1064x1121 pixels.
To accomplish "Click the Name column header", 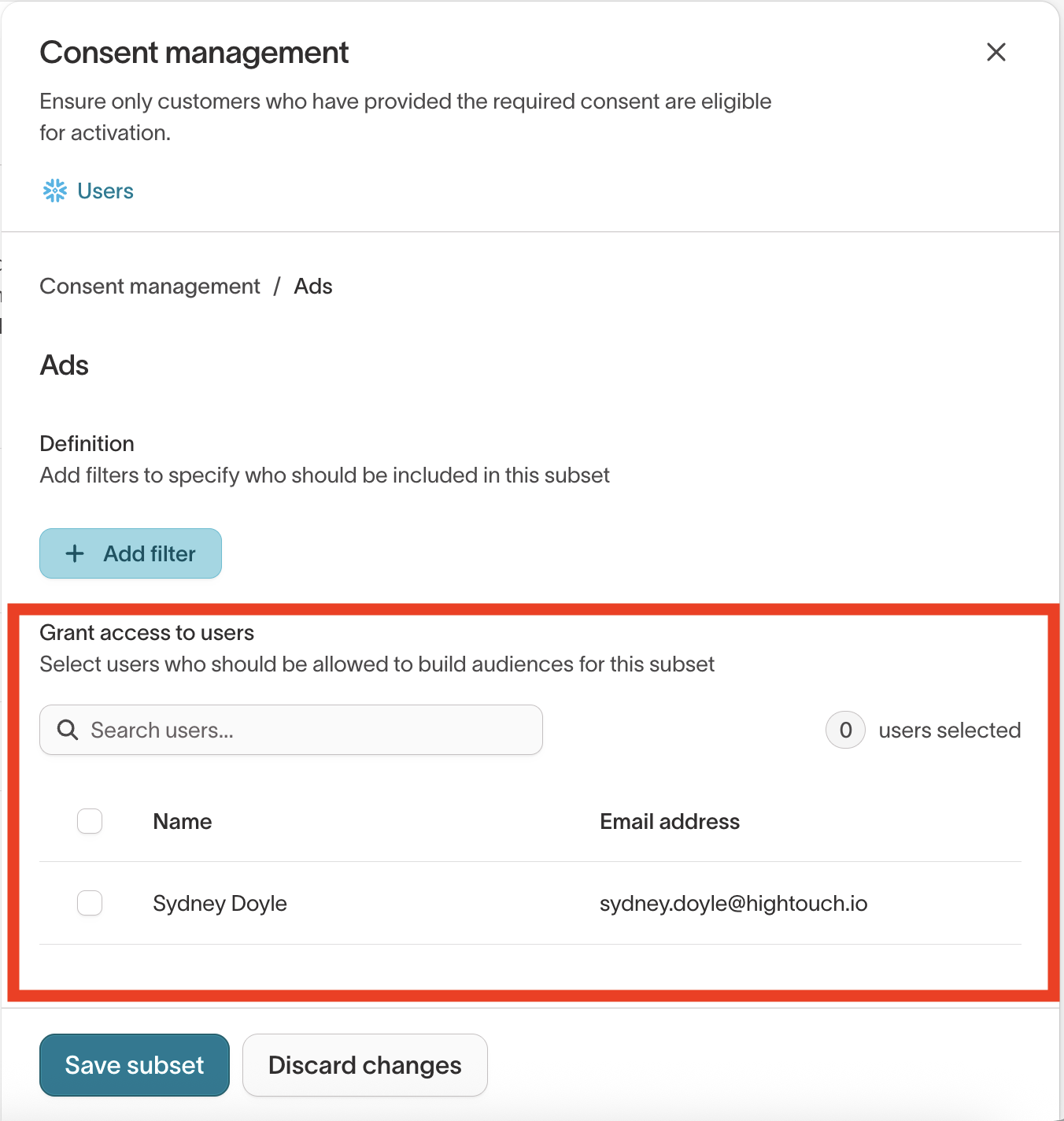I will (183, 822).
